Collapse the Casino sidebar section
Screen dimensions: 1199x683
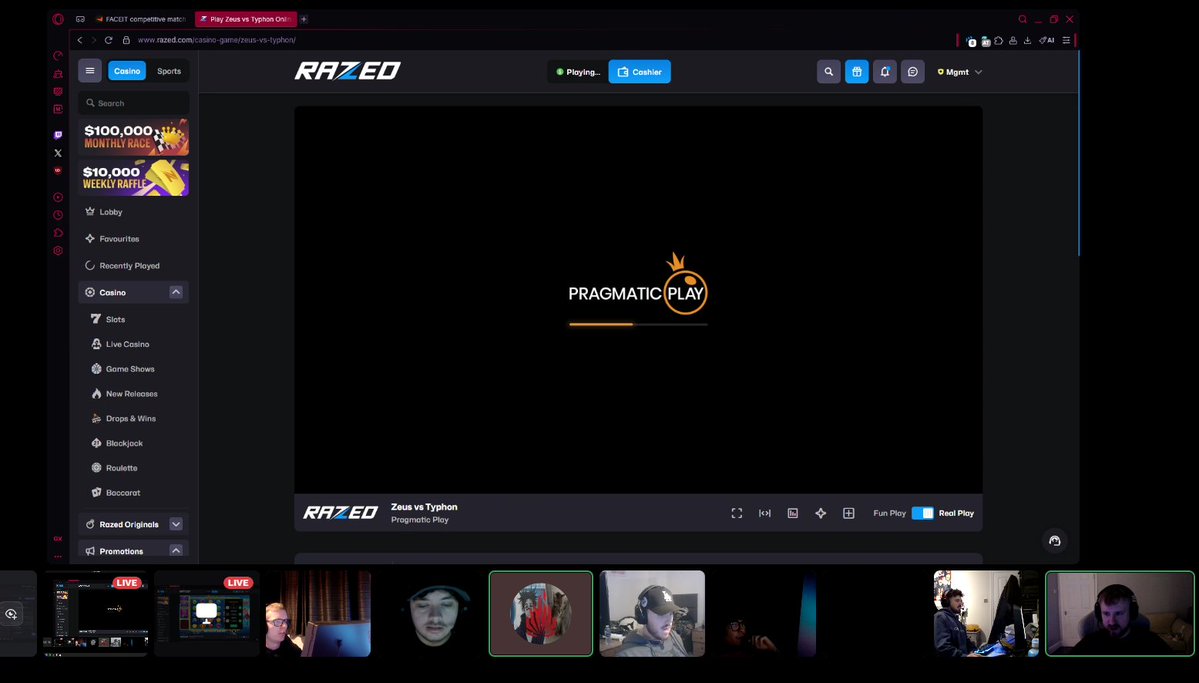click(176, 292)
